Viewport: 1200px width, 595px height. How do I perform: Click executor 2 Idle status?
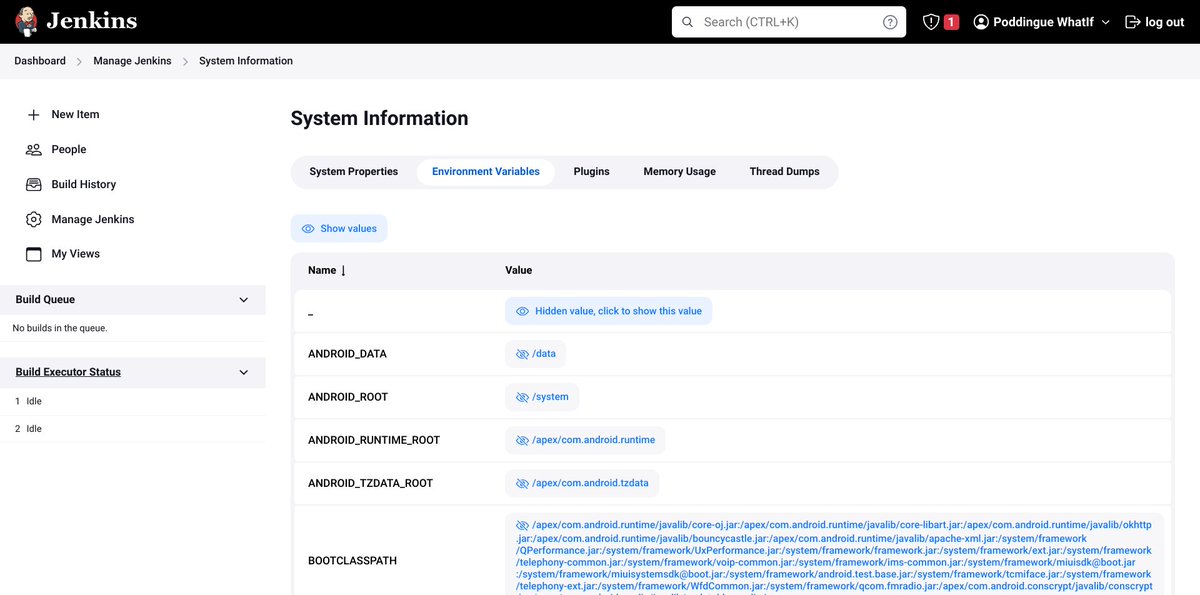coord(34,429)
